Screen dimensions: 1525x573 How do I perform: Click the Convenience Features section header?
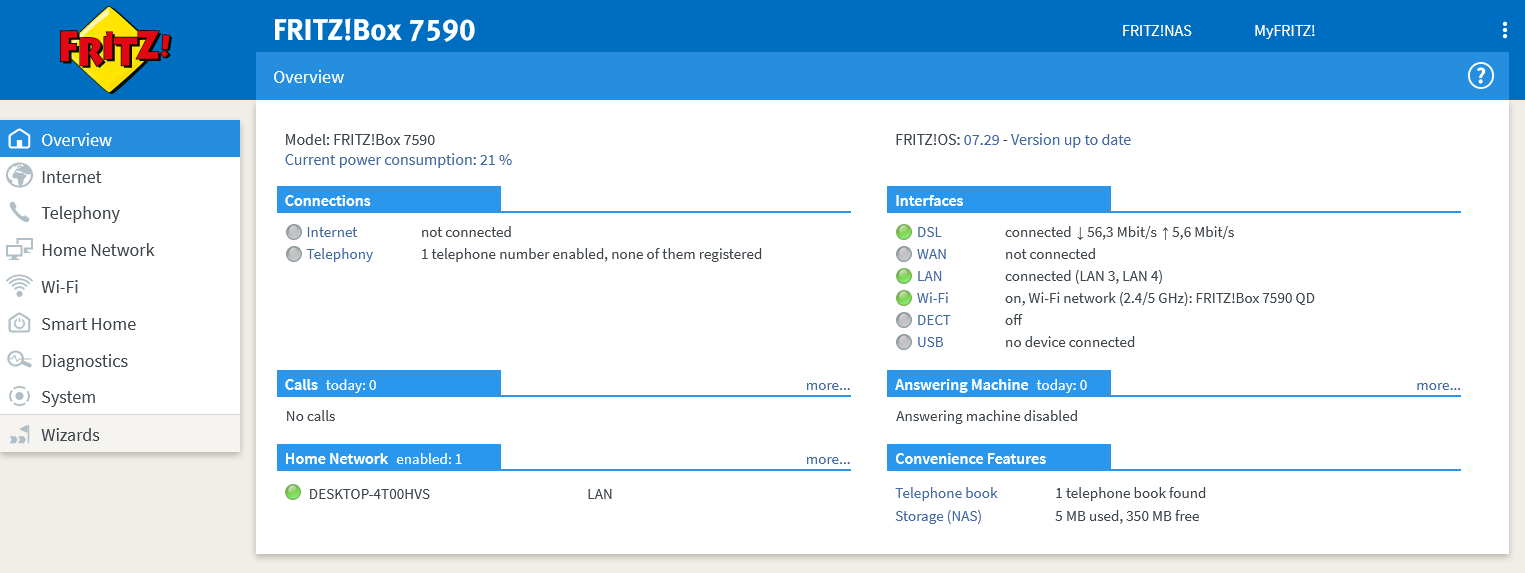coord(999,458)
